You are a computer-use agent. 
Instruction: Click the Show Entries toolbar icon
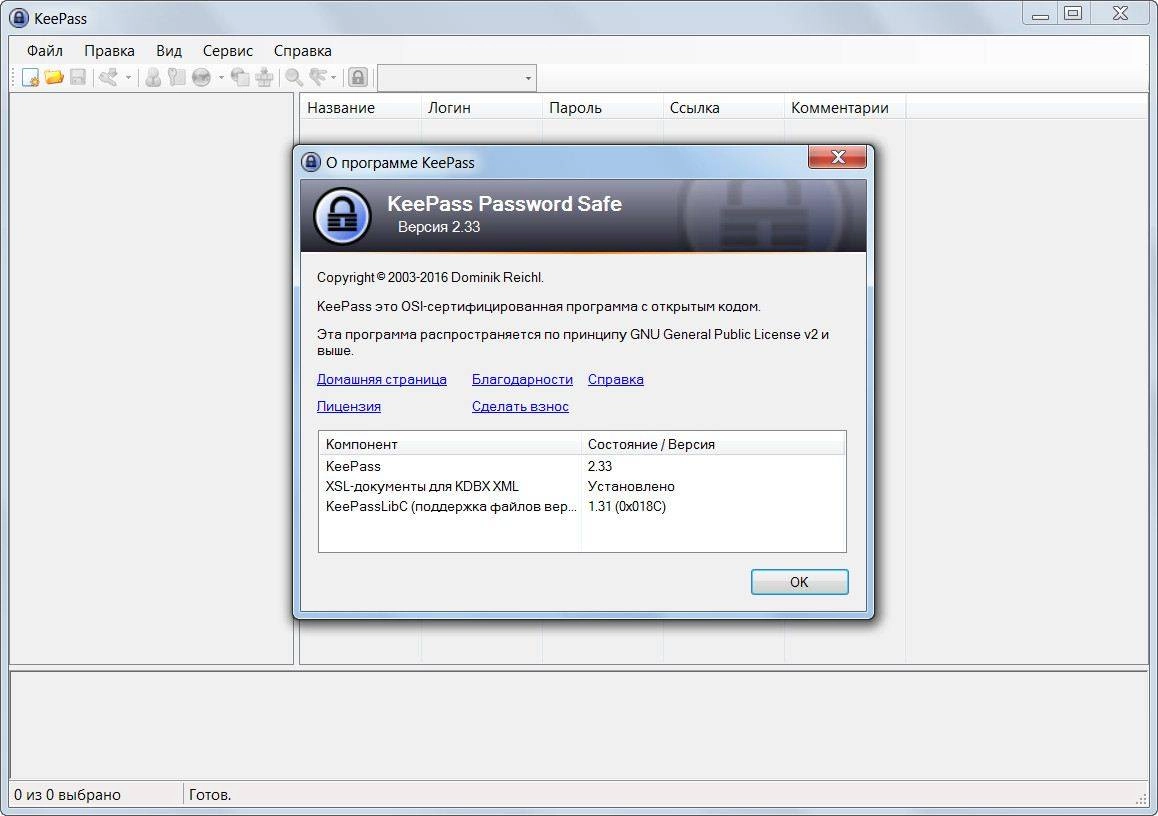coord(318,77)
